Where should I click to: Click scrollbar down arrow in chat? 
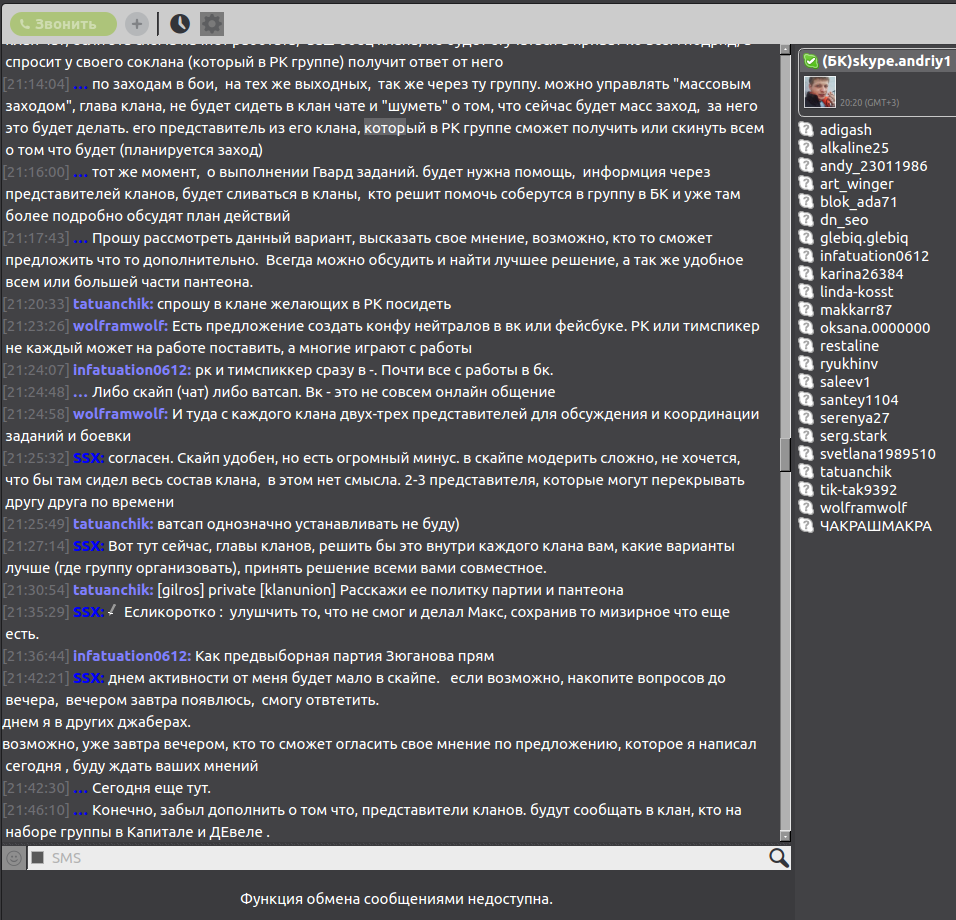coord(785,836)
